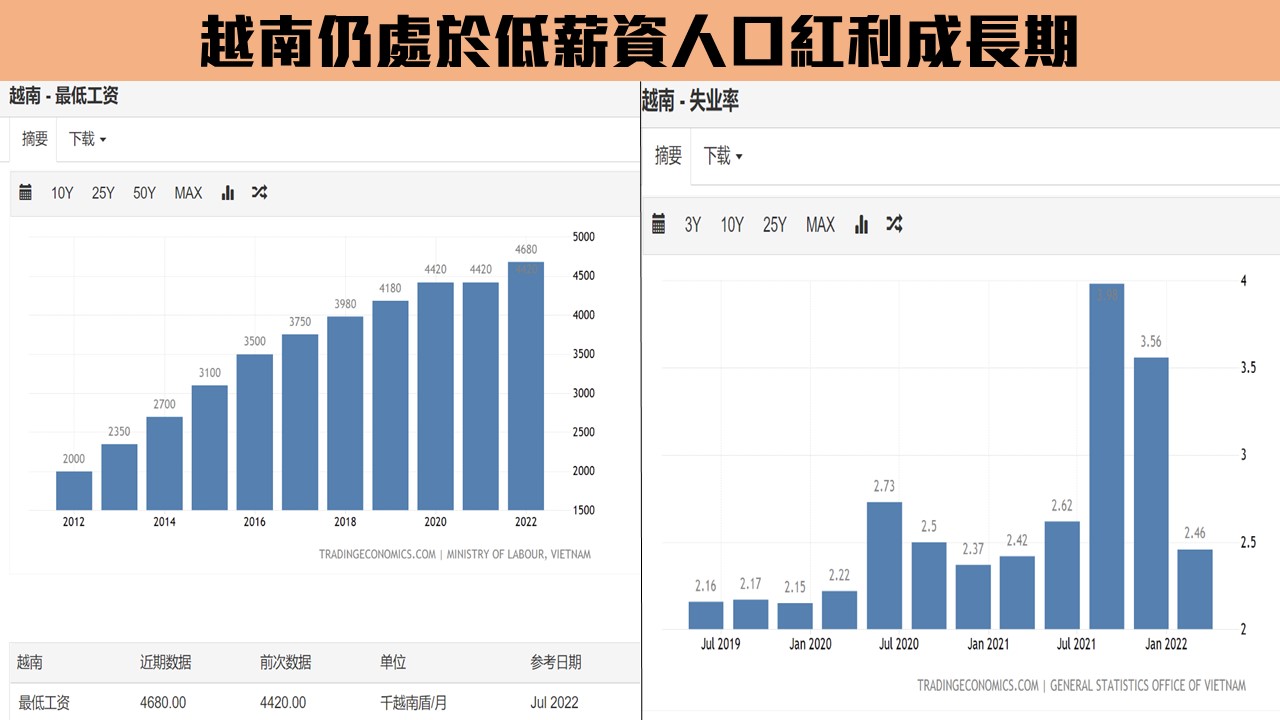The height and width of the screenshot is (720, 1280).
Task: Open chart type icon in unemployment rate toolbar
Action: click(861, 225)
